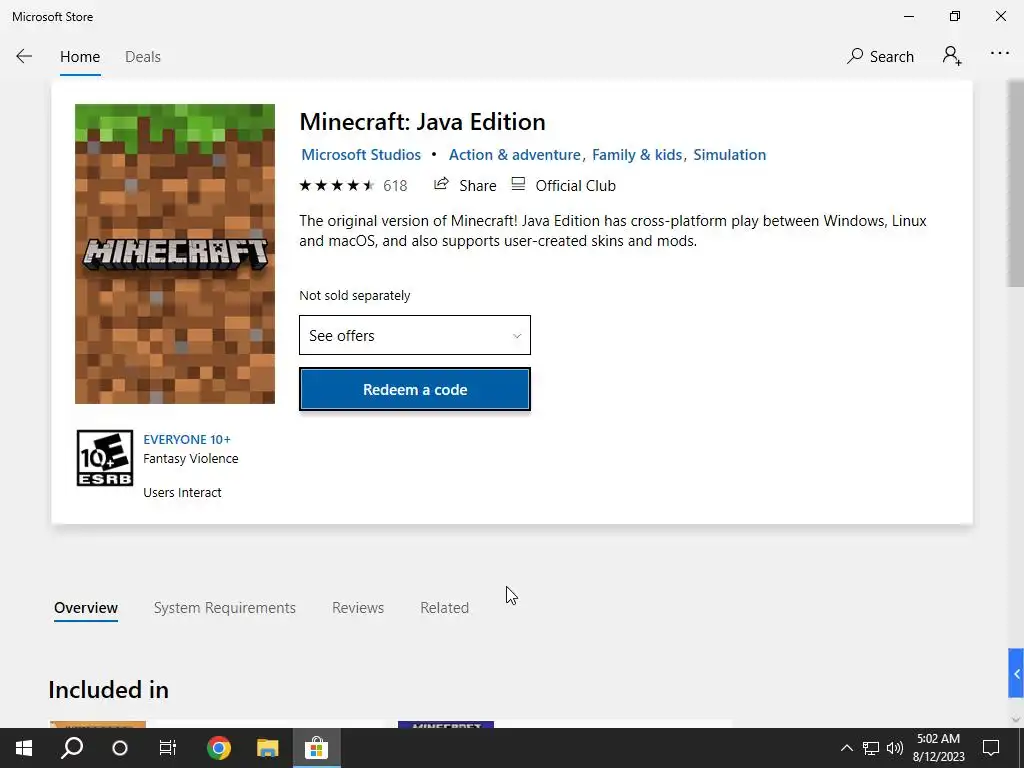Image resolution: width=1024 pixels, height=768 pixels.
Task: Open the Microsoft Studios publisher link
Action: coord(360,155)
